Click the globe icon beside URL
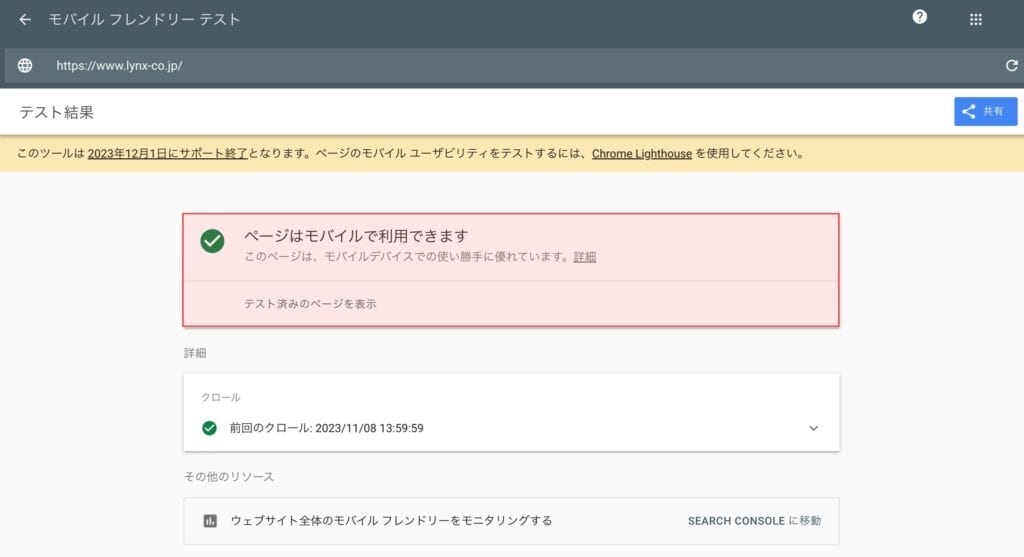Viewport: 1024px width, 557px height. coord(25,65)
